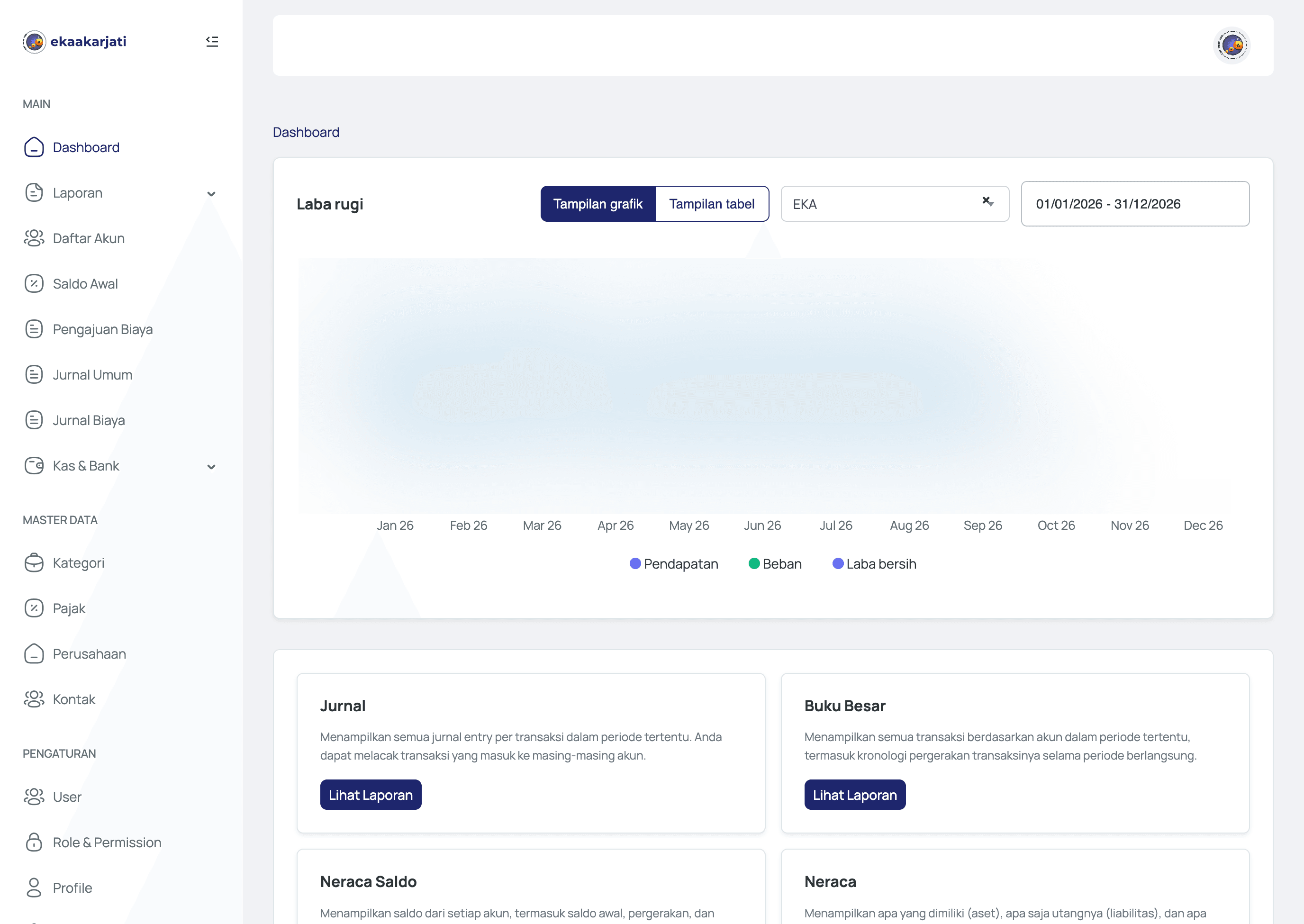Screen dimensions: 1304x924
Task: Click the ekaakarjati logo
Action: point(74,42)
